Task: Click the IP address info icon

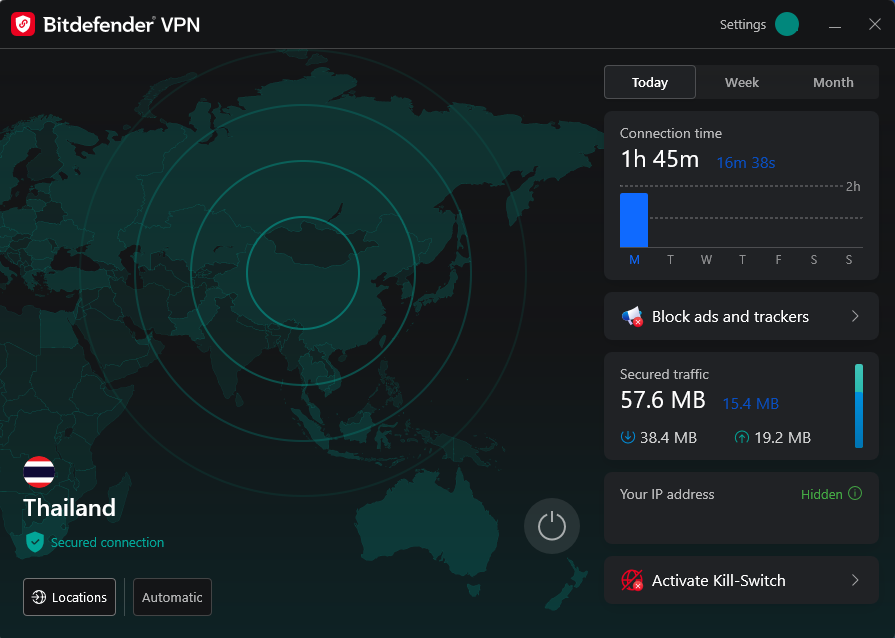Action: pyautogui.click(x=855, y=494)
